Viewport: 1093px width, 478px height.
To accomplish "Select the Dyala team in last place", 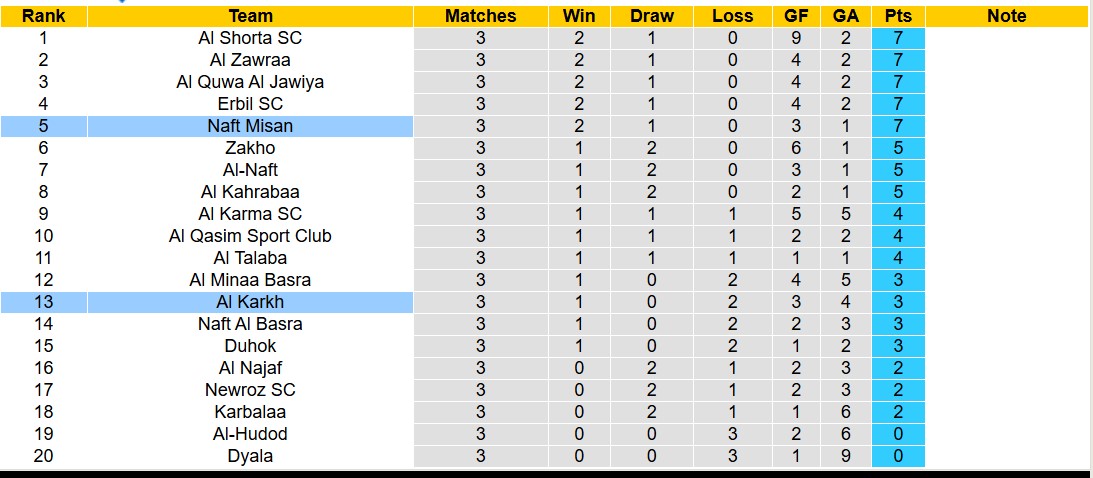I will pyautogui.click(x=250, y=456).
